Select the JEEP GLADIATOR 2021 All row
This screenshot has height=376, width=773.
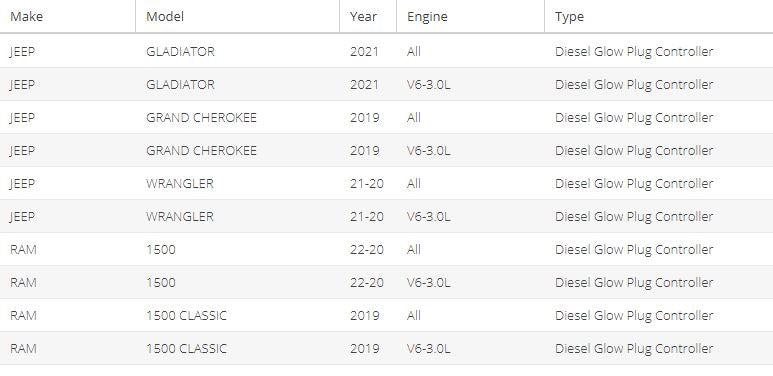386,51
